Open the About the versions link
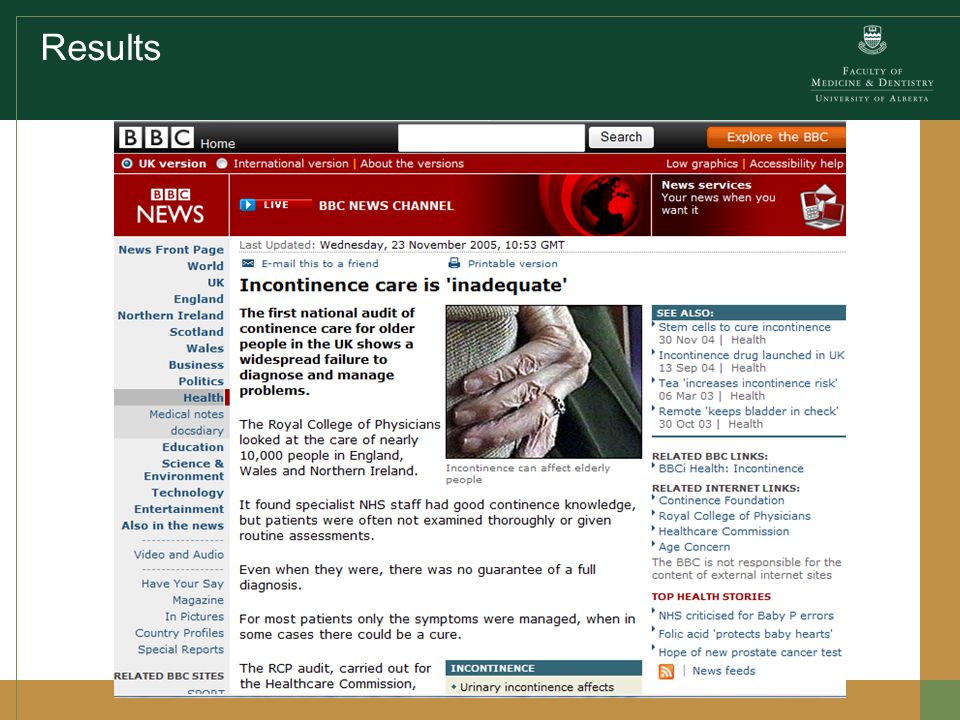Image resolution: width=960 pixels, height=720 pixels. point(412,163)
